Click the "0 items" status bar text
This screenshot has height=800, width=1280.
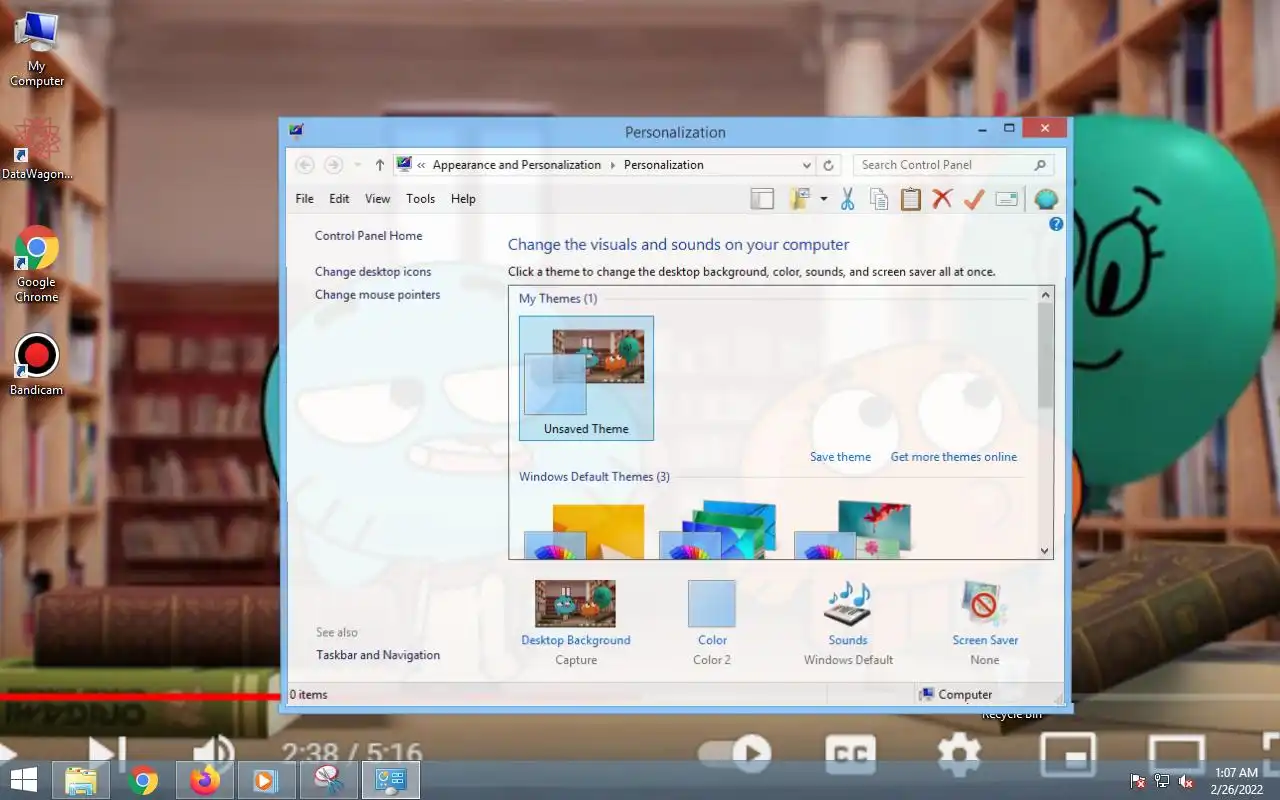309,695
